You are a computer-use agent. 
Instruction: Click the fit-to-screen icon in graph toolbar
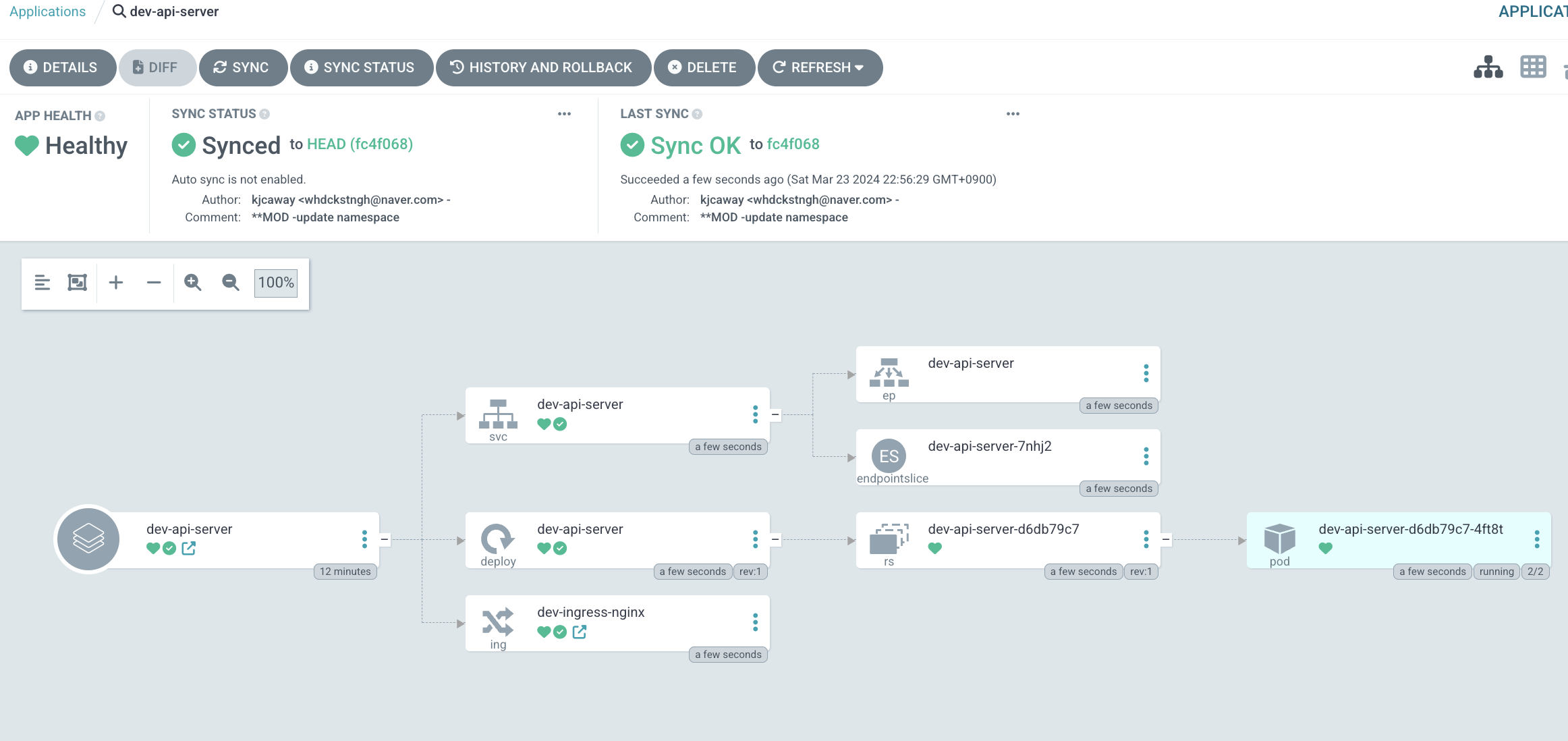pyautogui.click(x=78, y=283)
